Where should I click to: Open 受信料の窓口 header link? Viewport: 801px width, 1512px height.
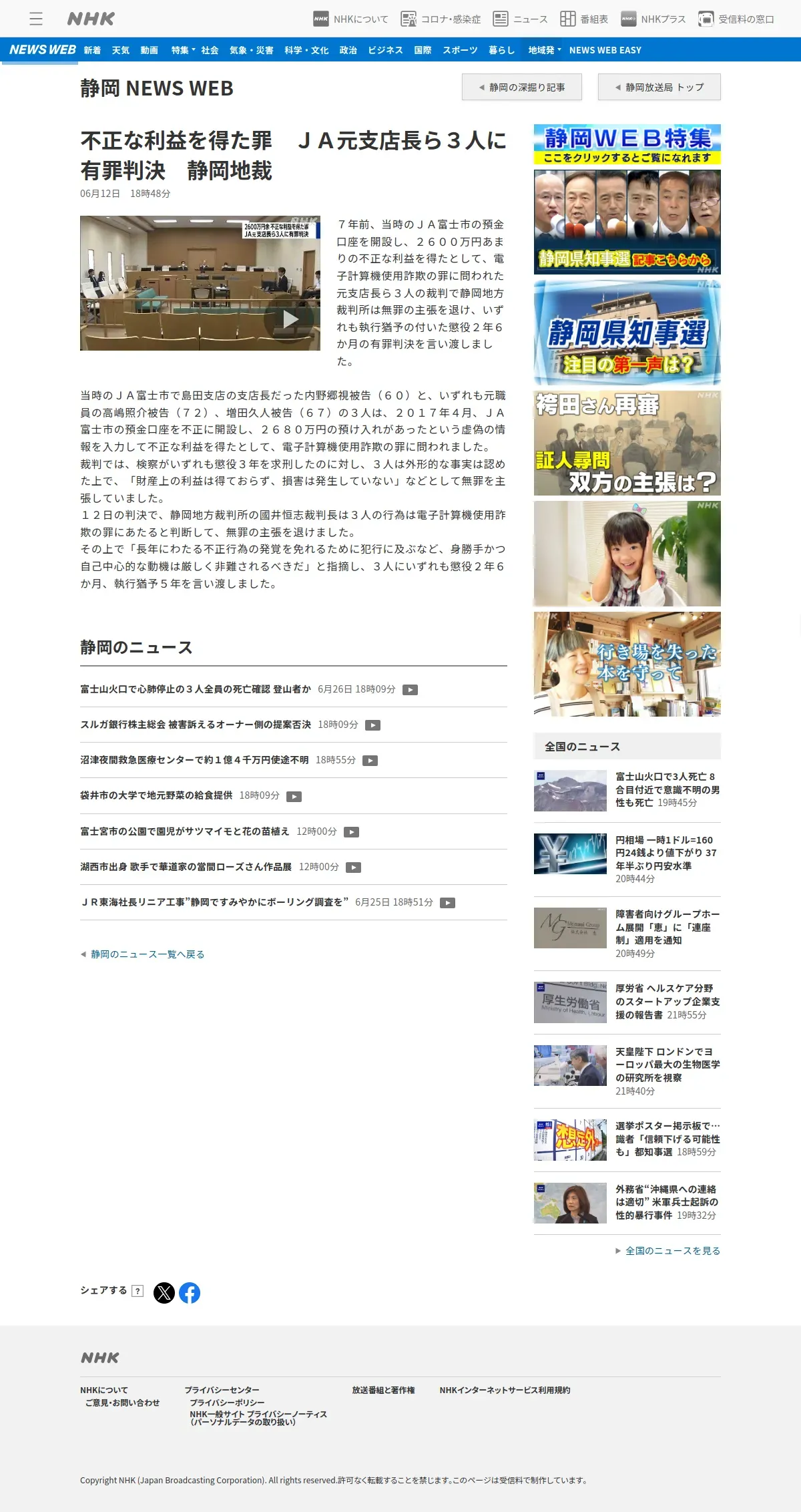click(x=736, y=19)
